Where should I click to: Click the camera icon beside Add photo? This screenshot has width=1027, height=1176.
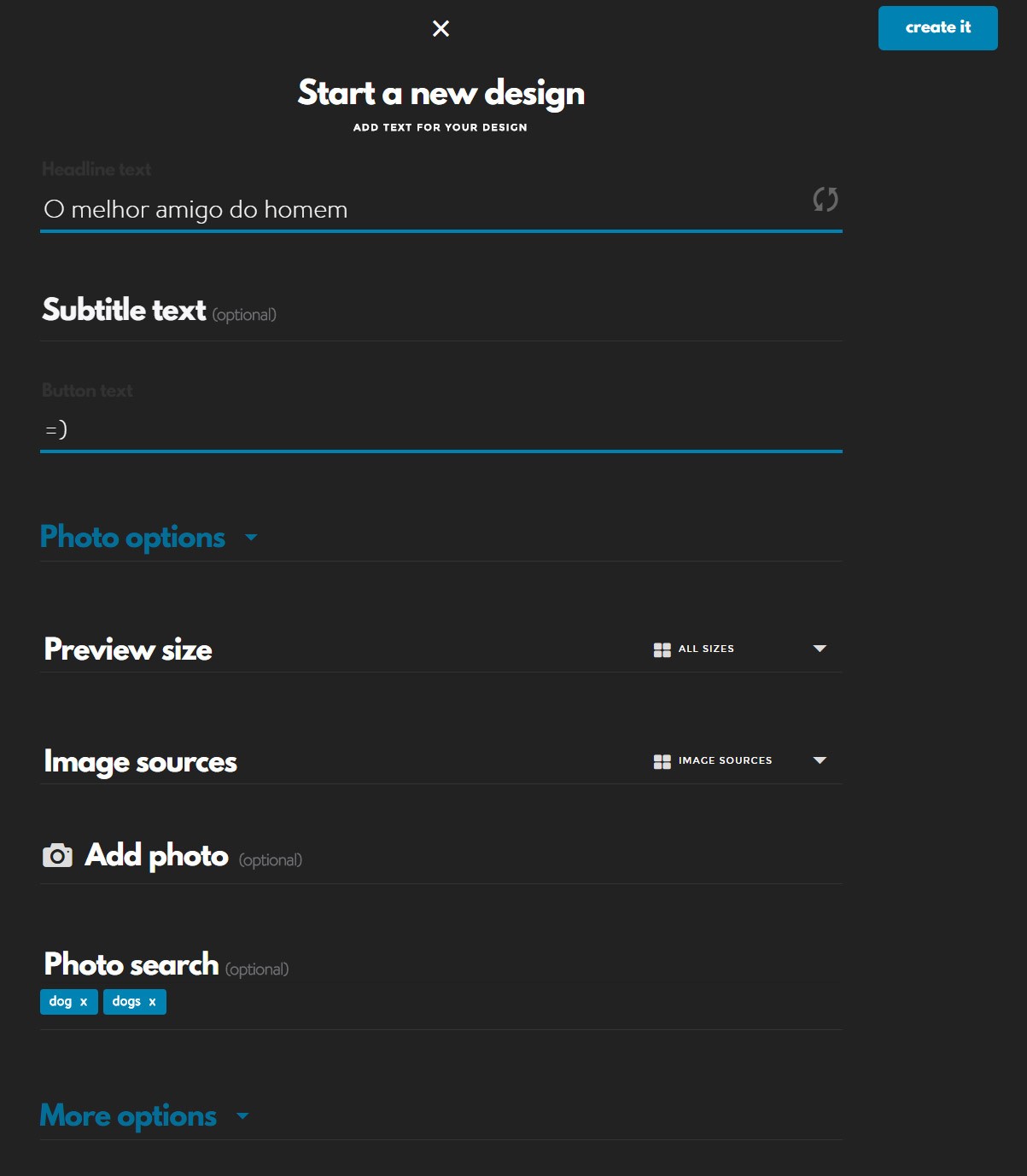[x=57, y=855]
